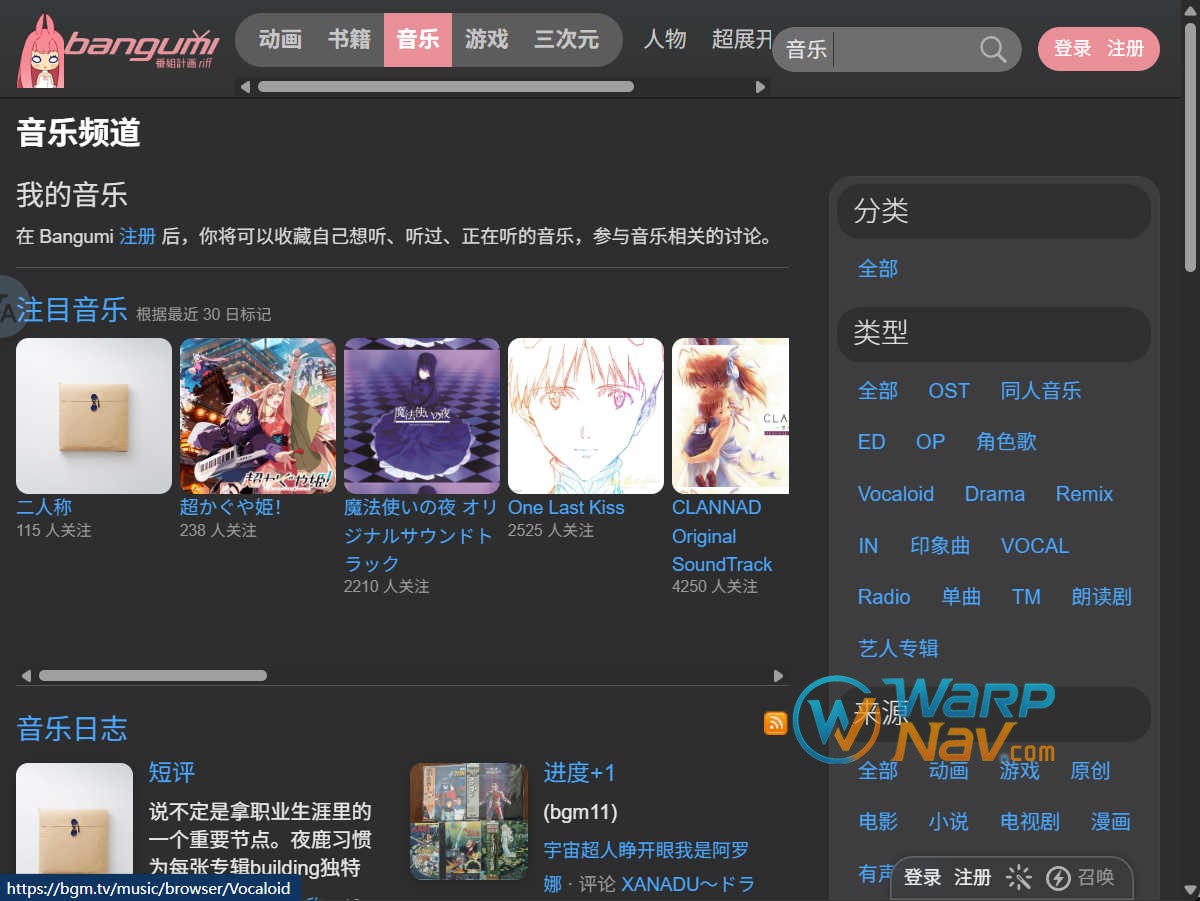Click the magnifier search icon

click(992, 49)
